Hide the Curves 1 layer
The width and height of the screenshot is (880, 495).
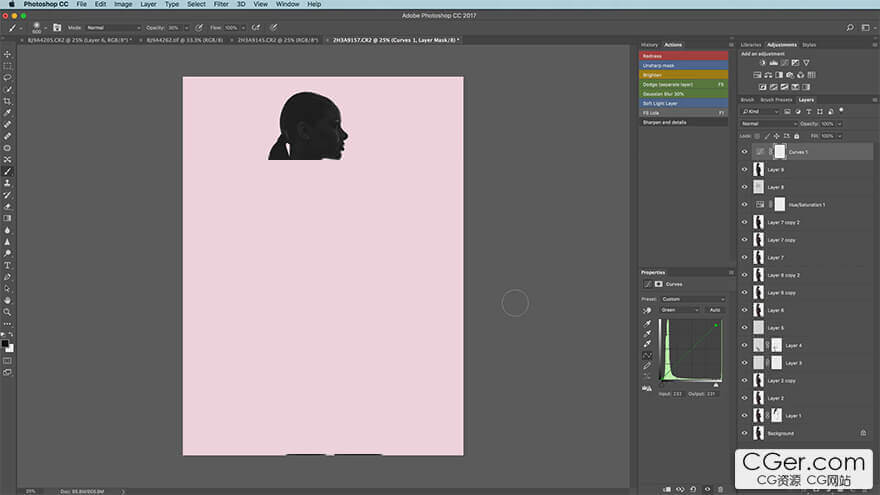[x=744, y=152]
